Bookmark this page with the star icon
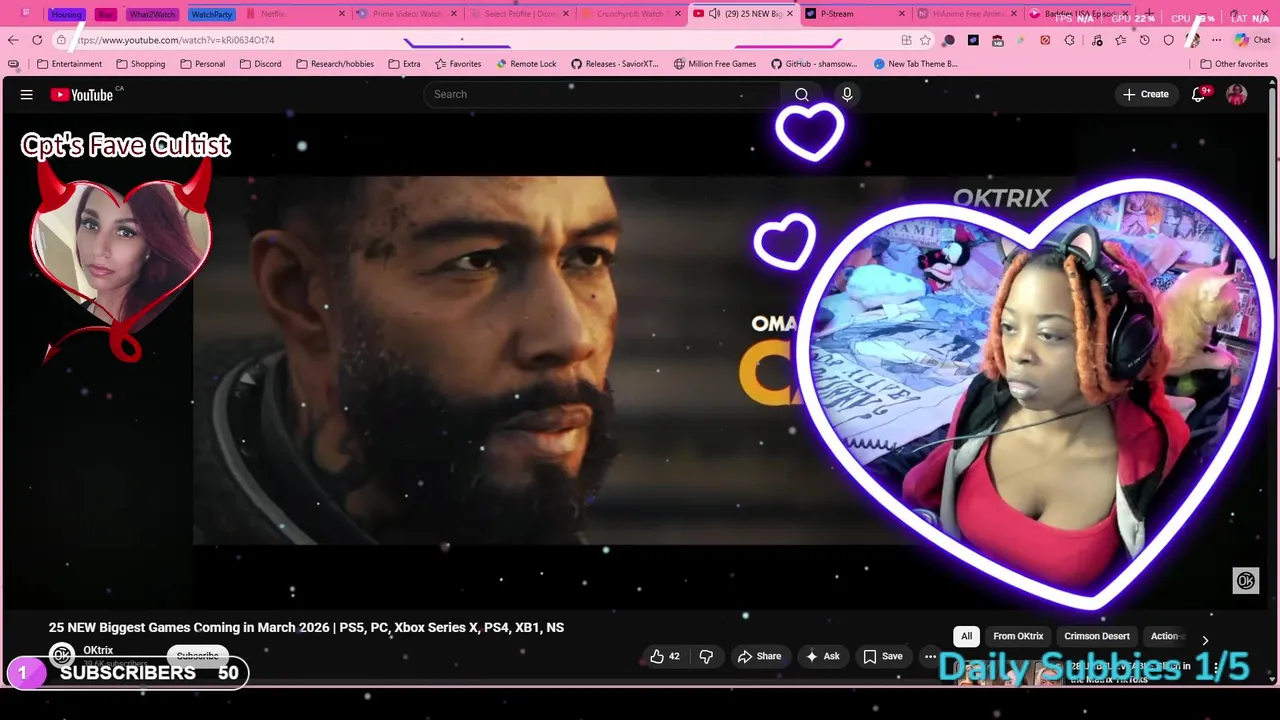The width and height of the screenshot is (1280, 720). [926, 40]
